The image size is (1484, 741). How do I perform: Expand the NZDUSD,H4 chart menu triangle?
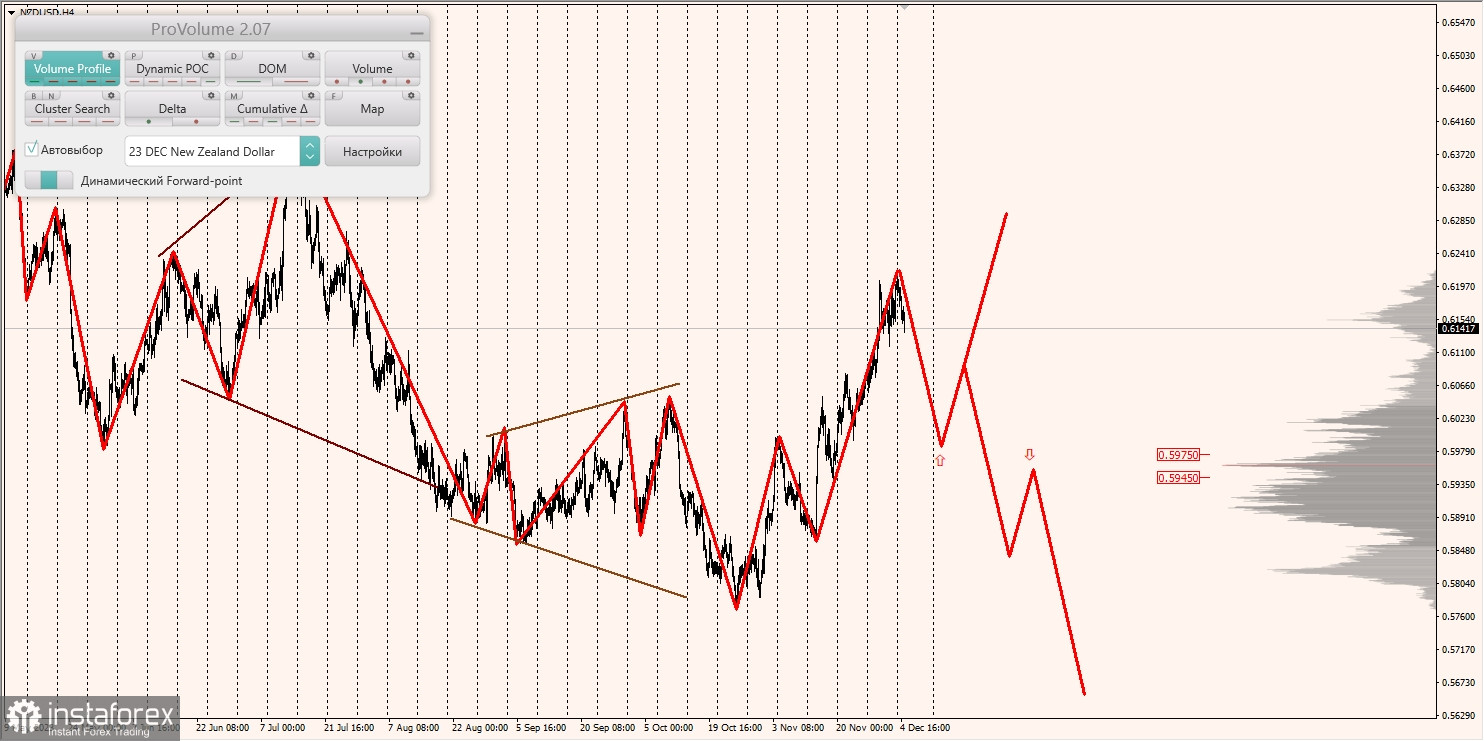pos(11,12)
